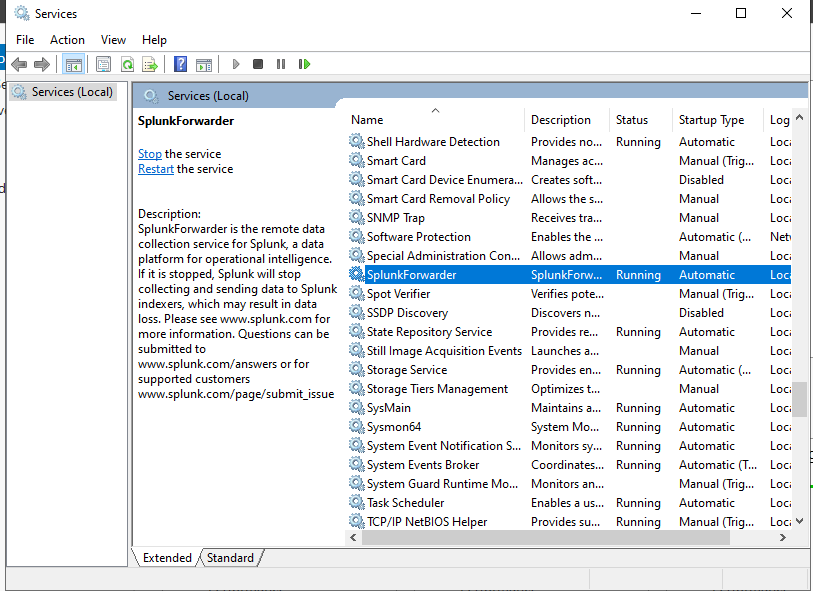Select the gear icon beside System Events Broker
The width and height of the screenshot is (813, 591).
[x=356, y=464]
